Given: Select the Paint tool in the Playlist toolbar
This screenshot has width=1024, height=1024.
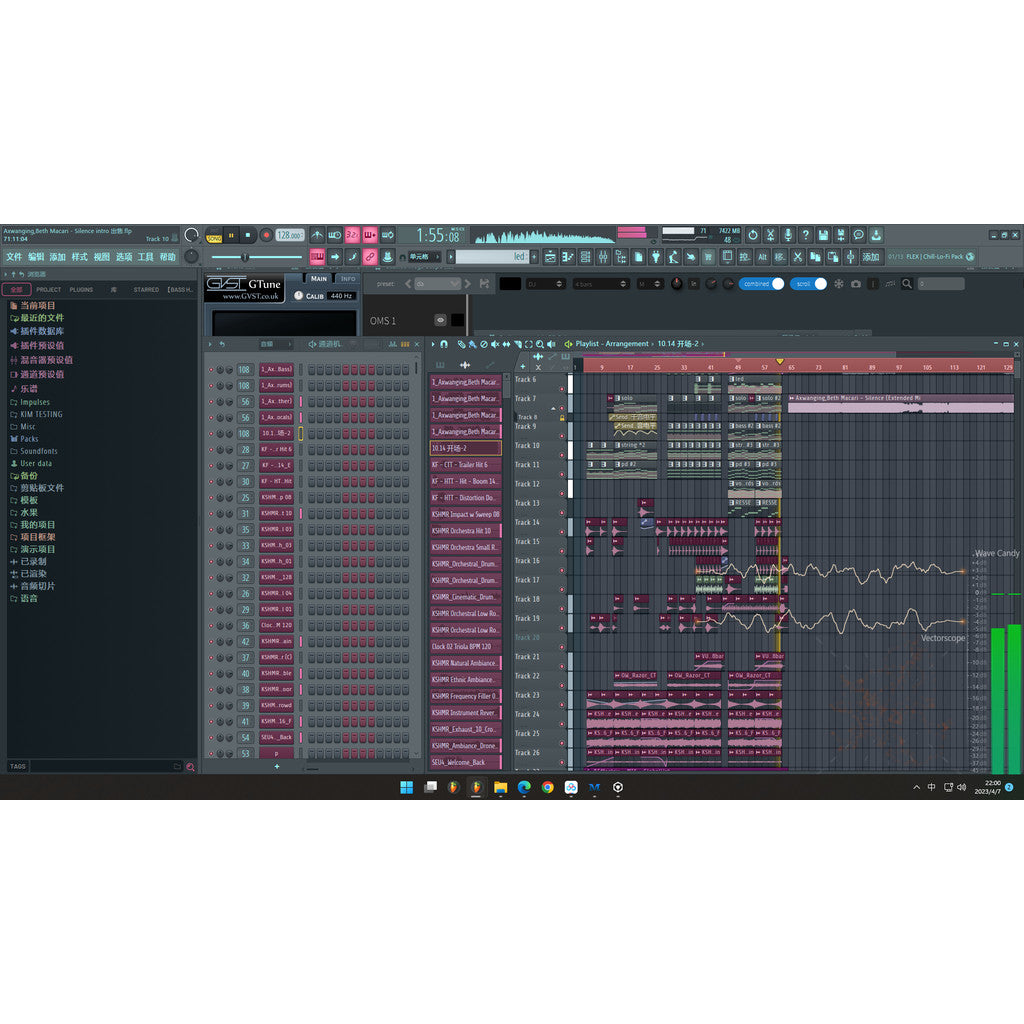Looking at the screenshot, I should [x=472, y=345].
